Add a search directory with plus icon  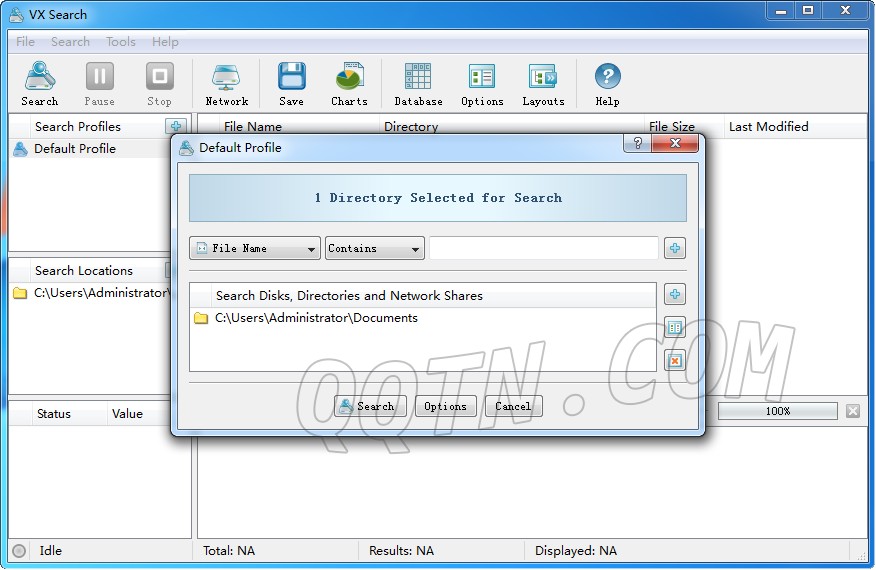click(675, 294)
